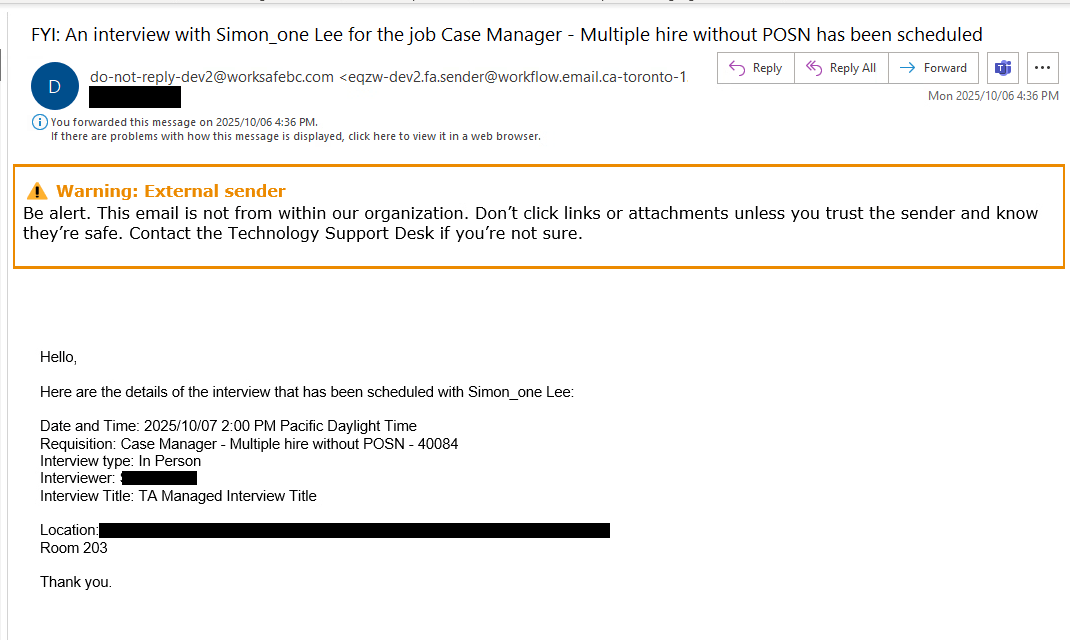Click the 'You forwarded this message' notice
Image resolution: width=1070 pixels, height=640 pixels.
click(x=184, y=122)
